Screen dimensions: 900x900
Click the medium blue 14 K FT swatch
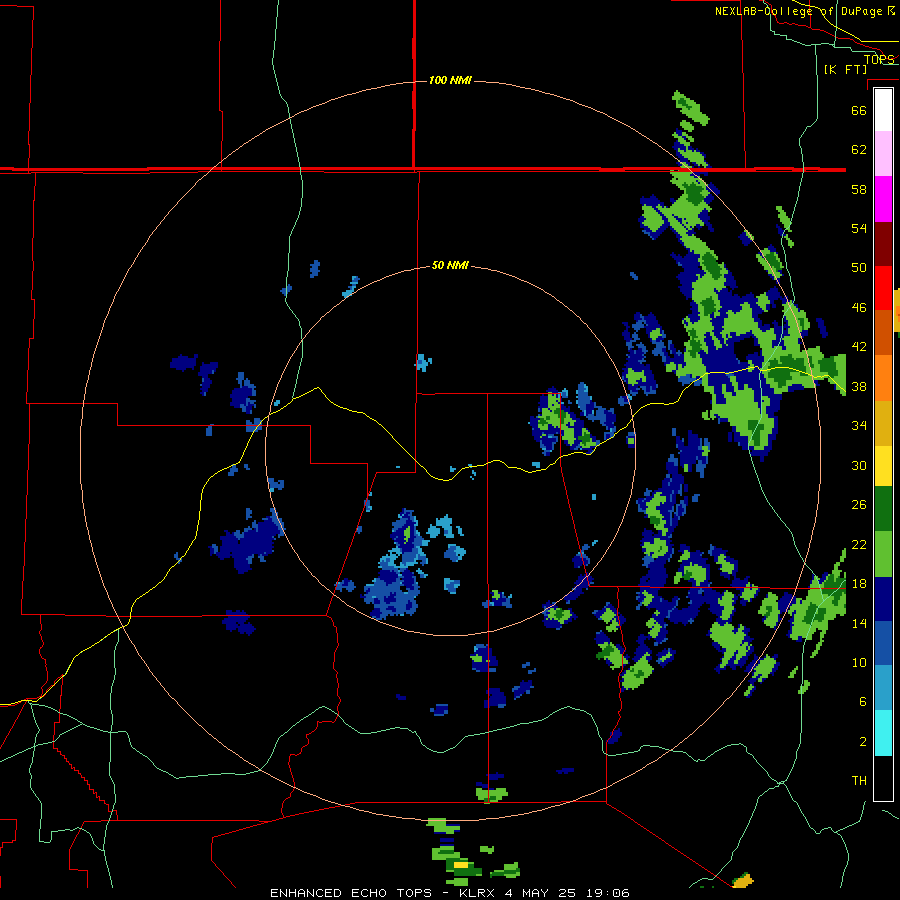[883, 644]
